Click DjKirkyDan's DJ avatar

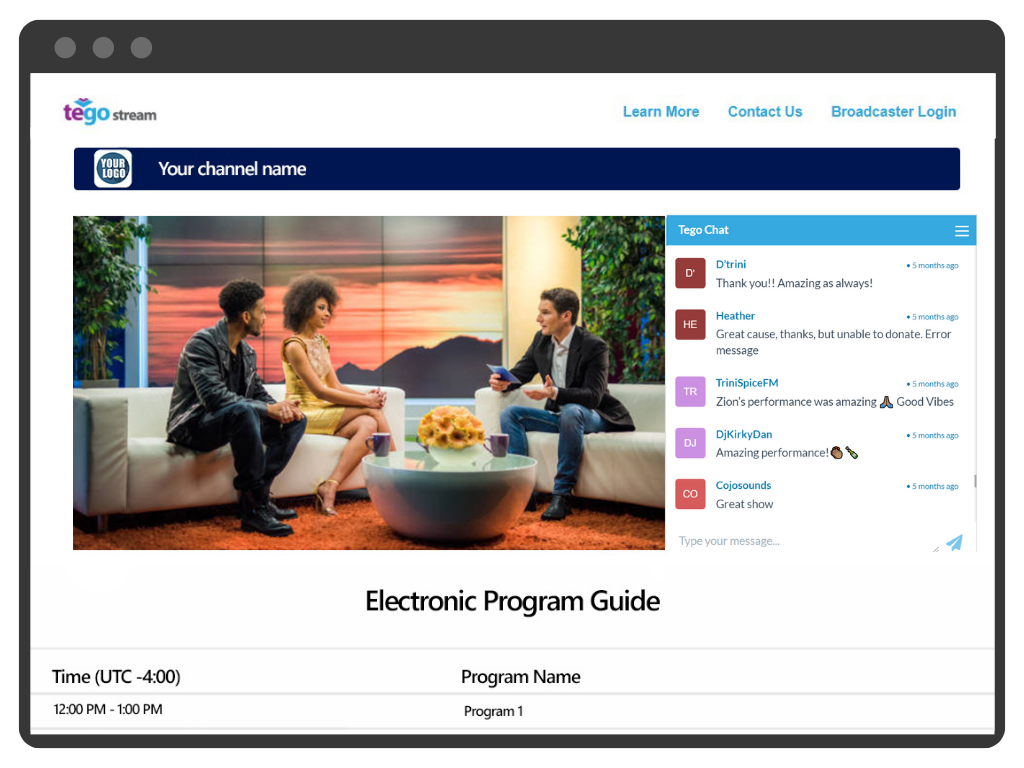690,443
